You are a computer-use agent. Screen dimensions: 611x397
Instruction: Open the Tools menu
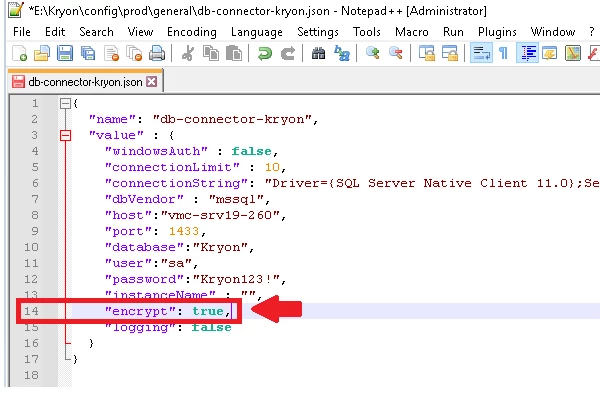pos(366,32)
